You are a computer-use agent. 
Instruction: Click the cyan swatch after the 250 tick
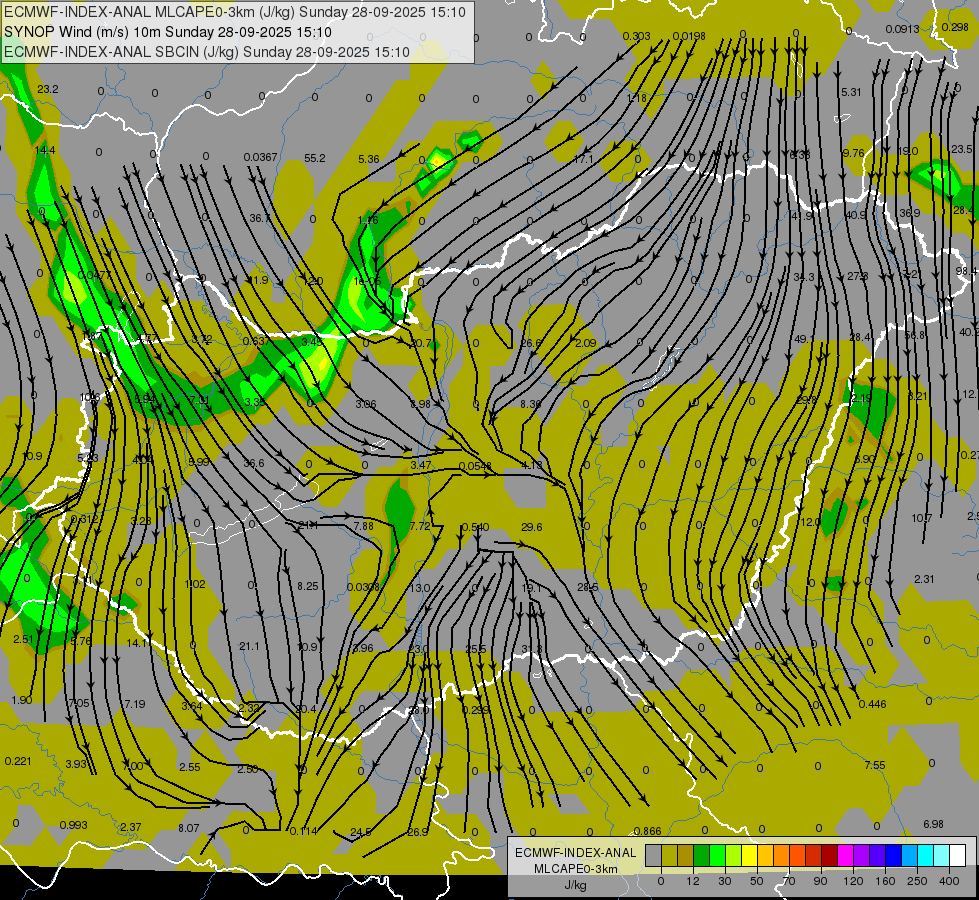[925, 855]
